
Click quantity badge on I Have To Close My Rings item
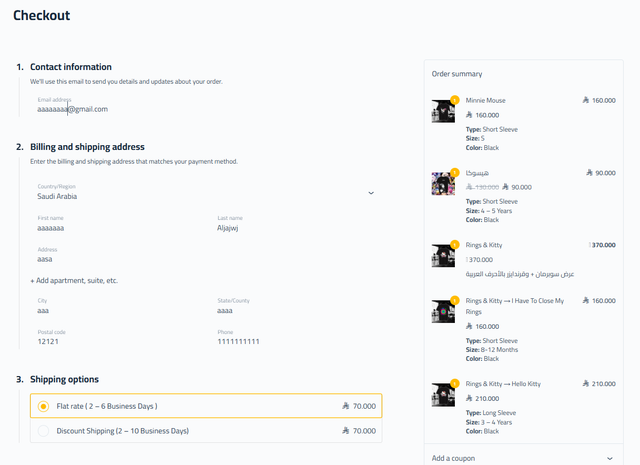click(x=454, y=300)
